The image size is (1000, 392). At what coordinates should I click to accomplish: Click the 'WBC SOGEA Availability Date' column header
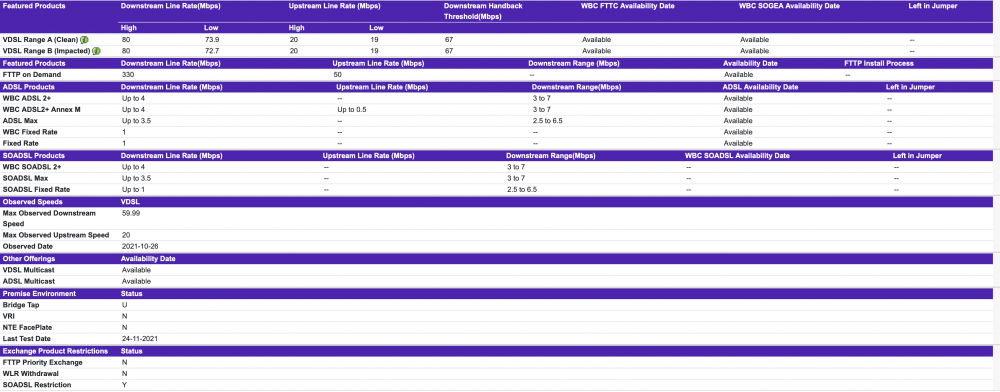coord(789,6)
